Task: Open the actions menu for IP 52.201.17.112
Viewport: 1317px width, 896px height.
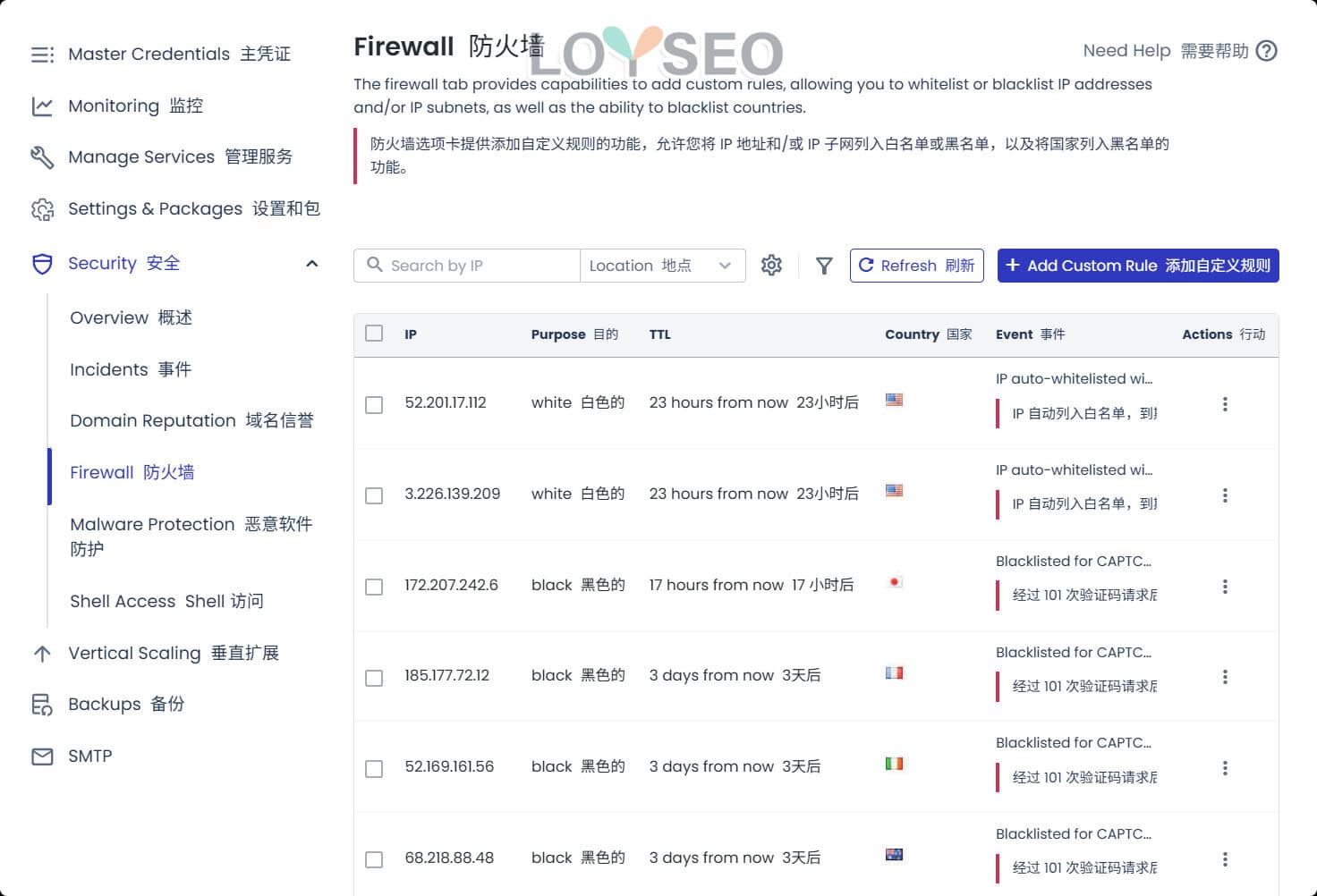Action: 1225,403
